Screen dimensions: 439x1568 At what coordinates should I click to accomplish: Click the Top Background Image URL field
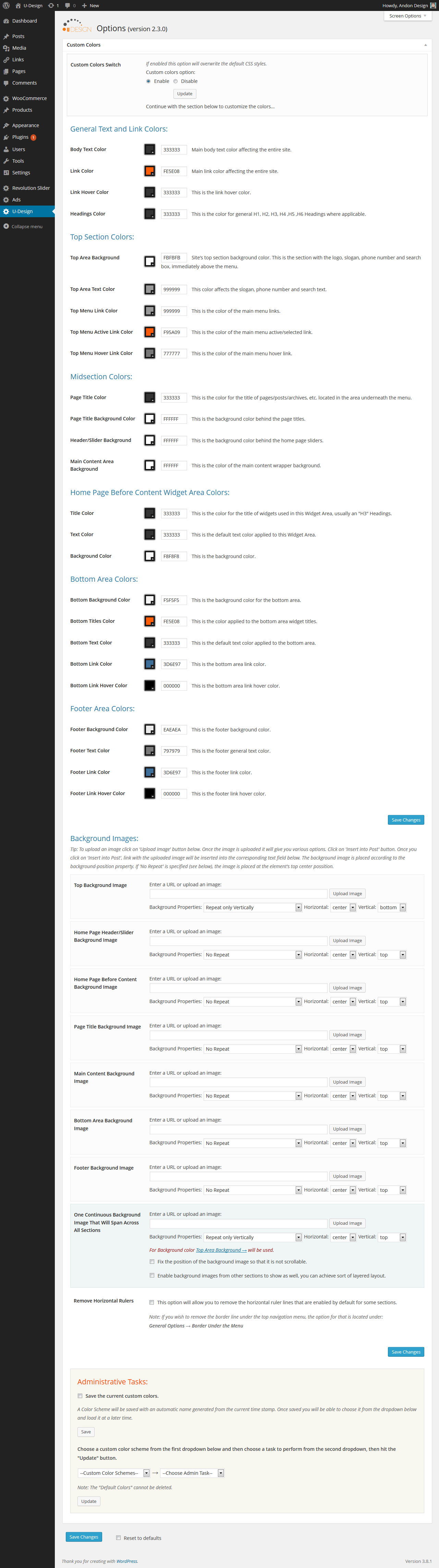click(238, 893)
